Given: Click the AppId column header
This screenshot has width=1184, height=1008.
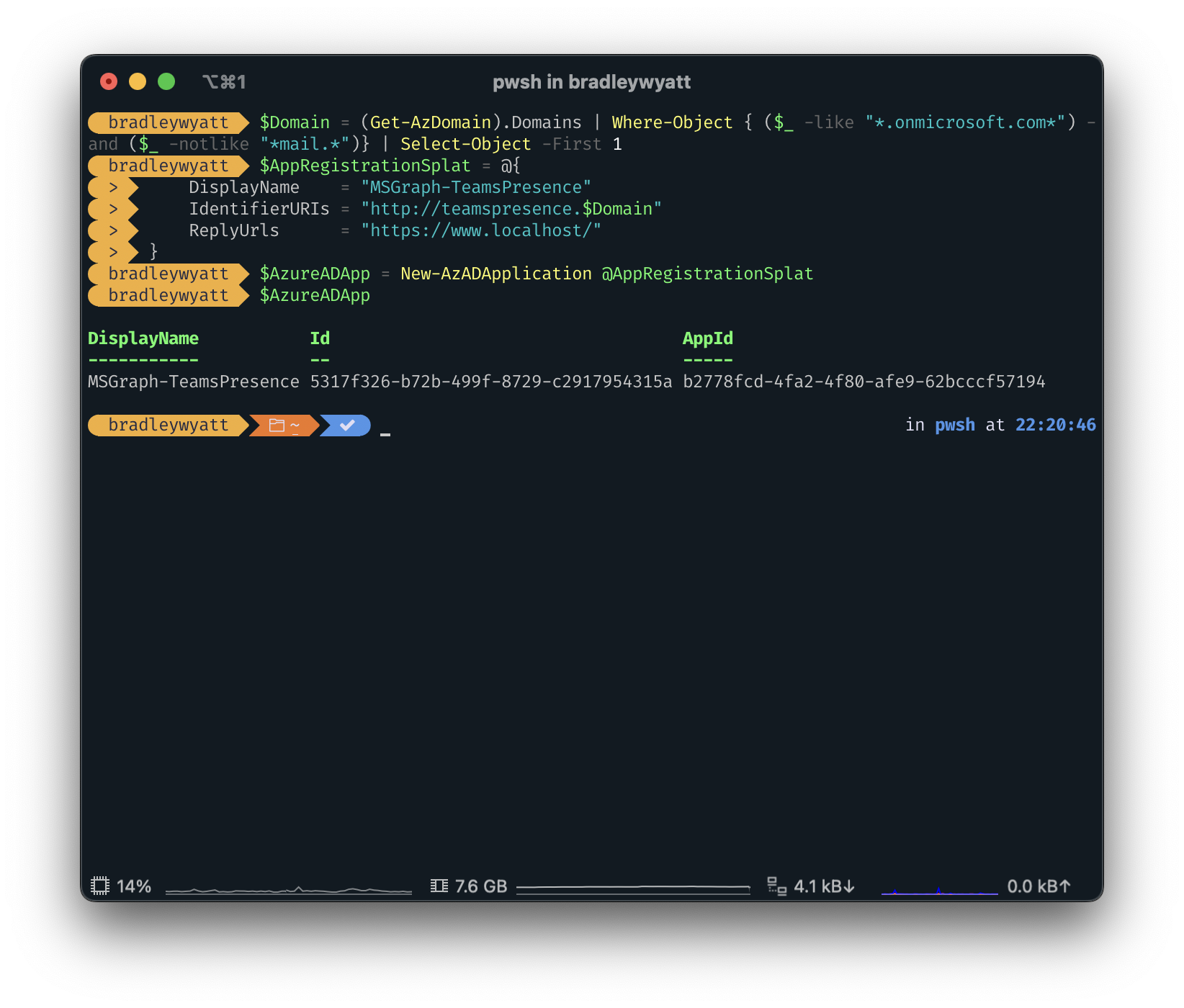Looking at the screenshot, I should 708,338.
